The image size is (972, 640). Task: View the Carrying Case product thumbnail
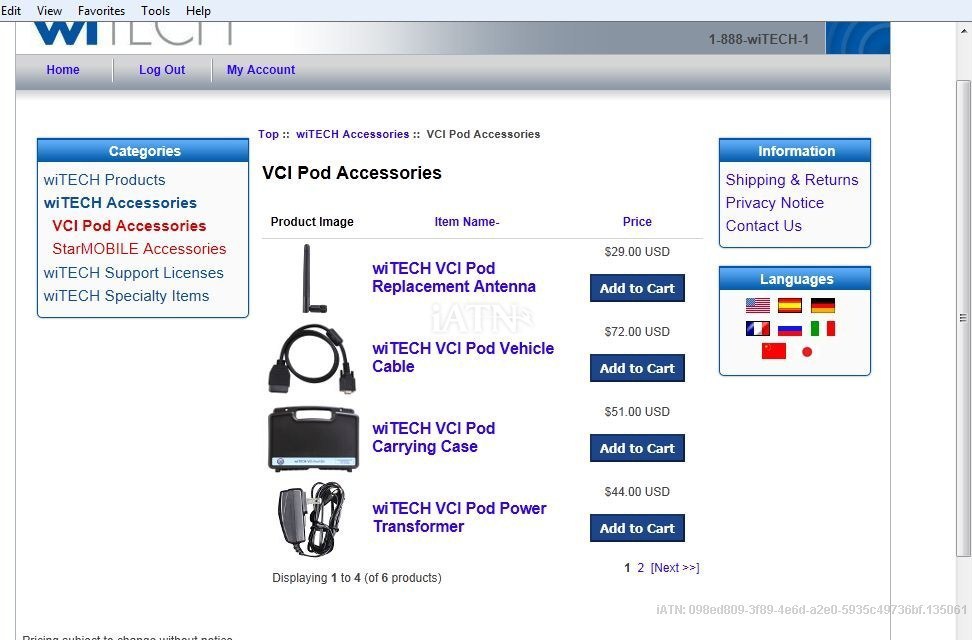click(x=314, y=438)
